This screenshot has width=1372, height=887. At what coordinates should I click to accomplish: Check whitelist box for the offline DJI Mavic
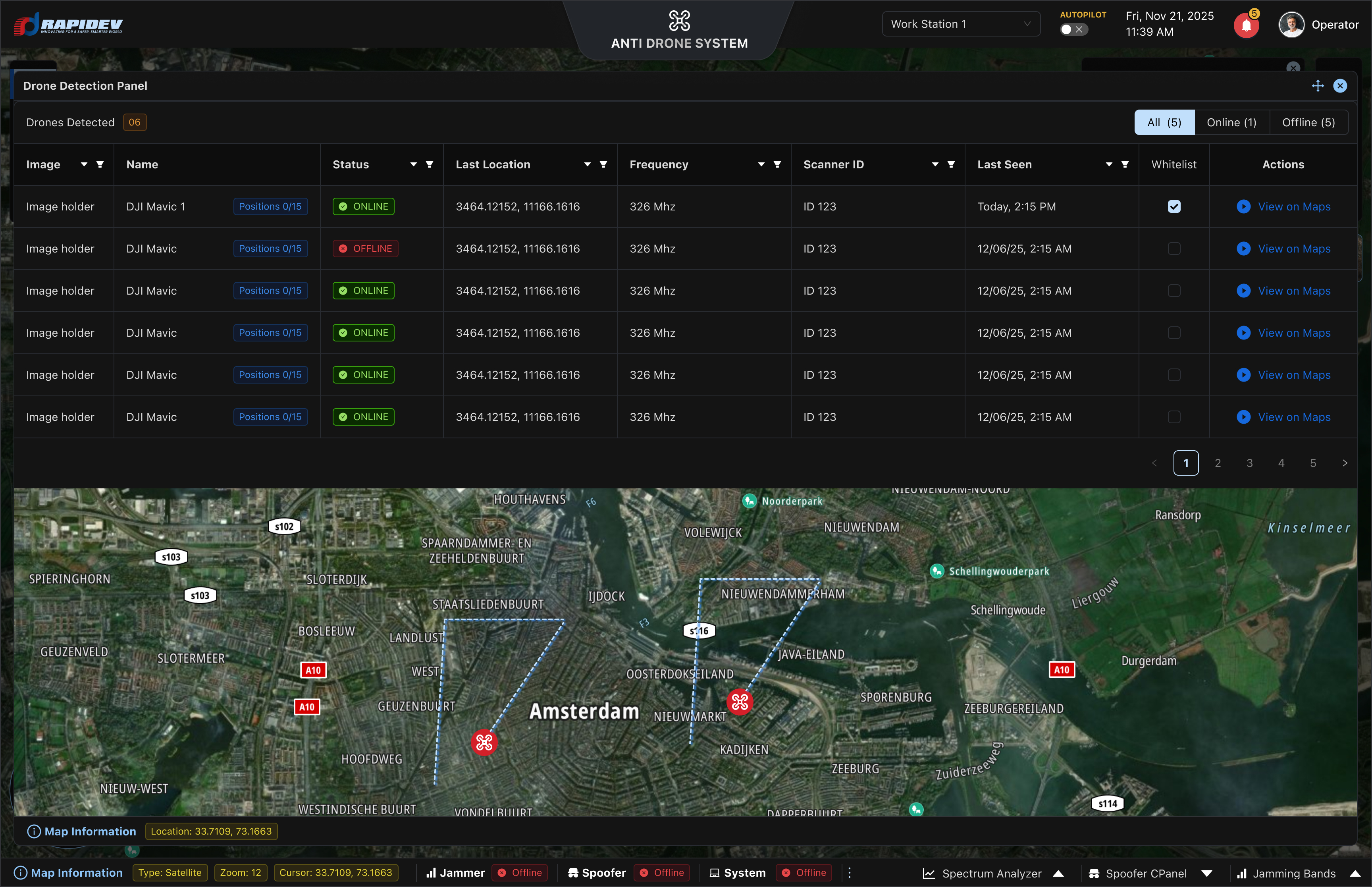click(1174, 249)
